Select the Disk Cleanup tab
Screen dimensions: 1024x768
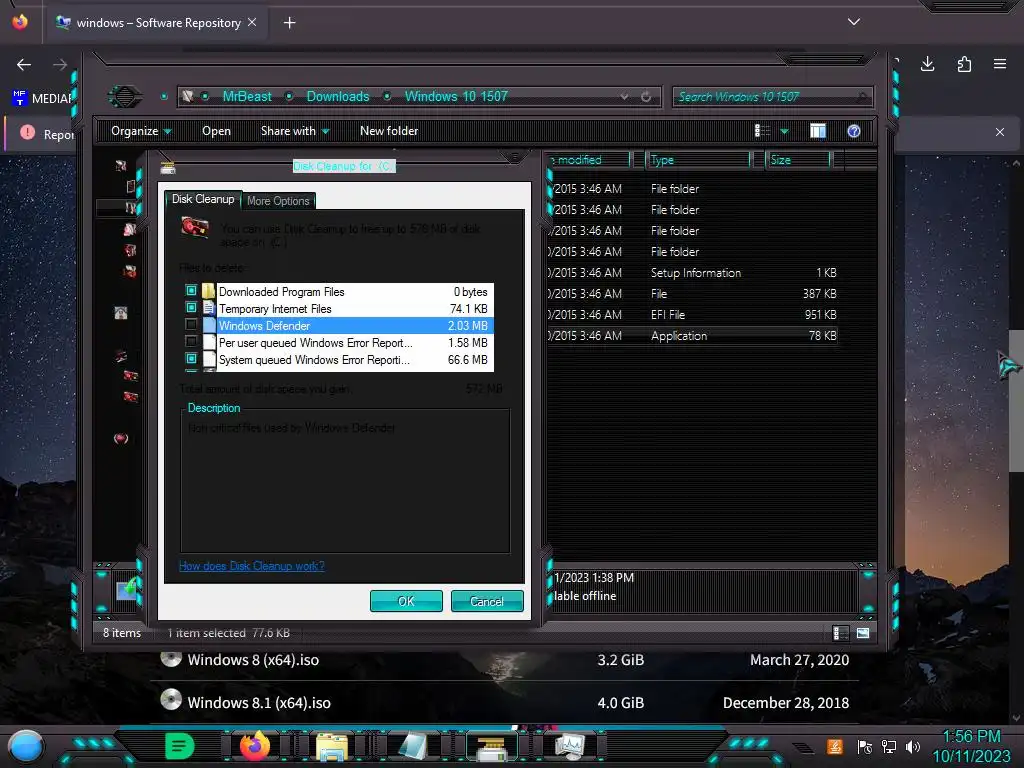(202, 199)
